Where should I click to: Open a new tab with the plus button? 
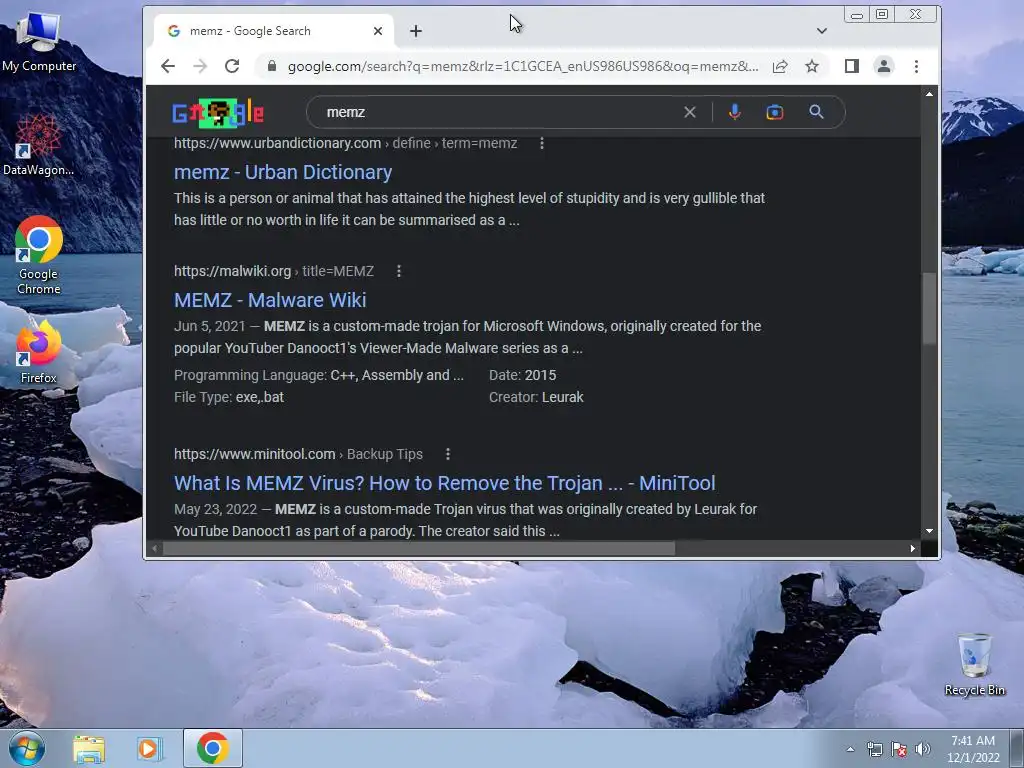[416, 31]
